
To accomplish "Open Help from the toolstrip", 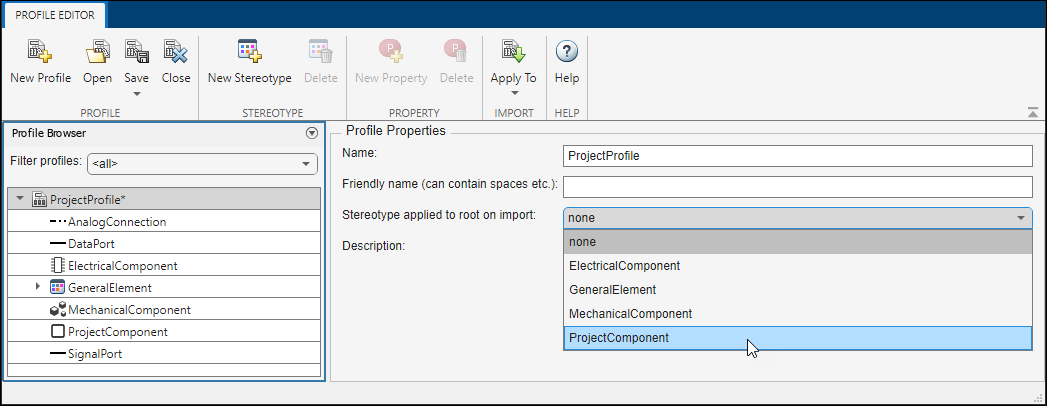I will [567, 52].
